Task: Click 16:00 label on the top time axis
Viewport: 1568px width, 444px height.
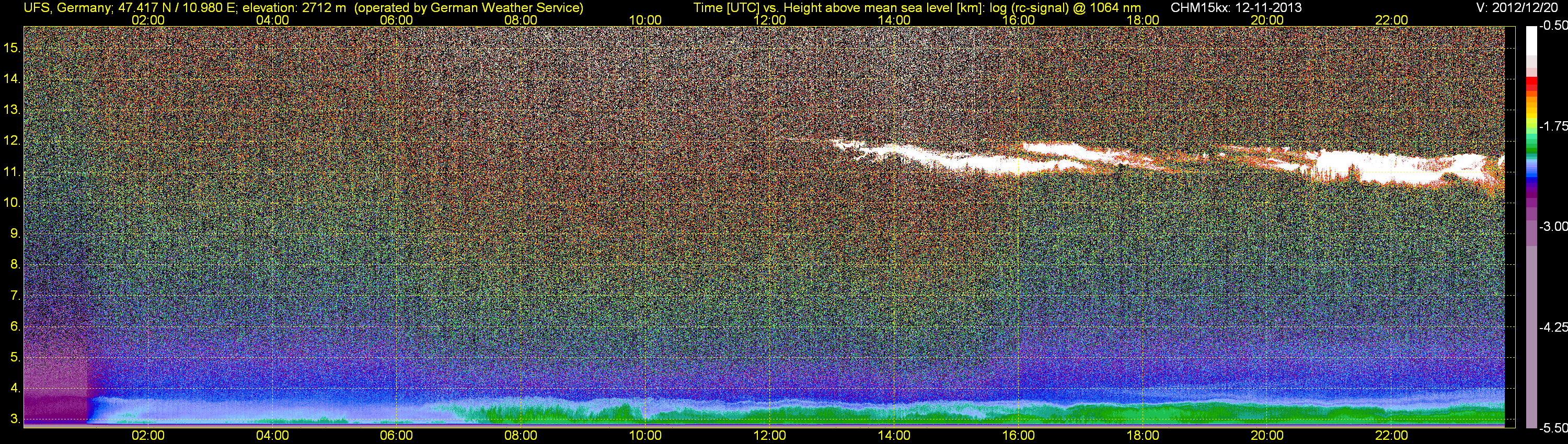Action: 1018,20
